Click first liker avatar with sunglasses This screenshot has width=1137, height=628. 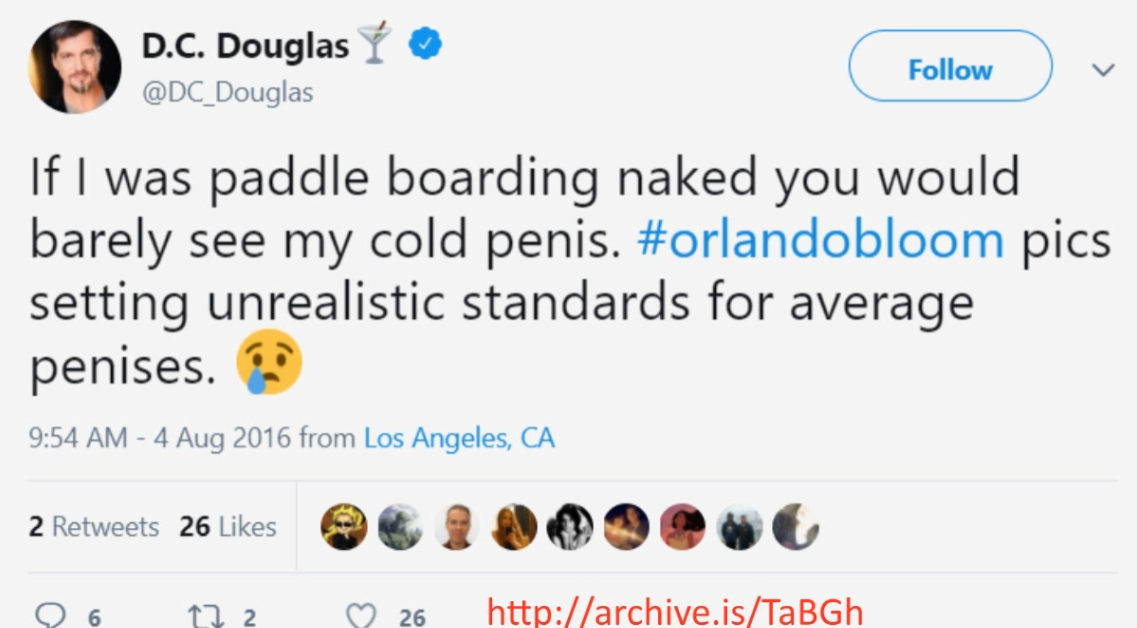pyautogui.click(x=344, y=526)
